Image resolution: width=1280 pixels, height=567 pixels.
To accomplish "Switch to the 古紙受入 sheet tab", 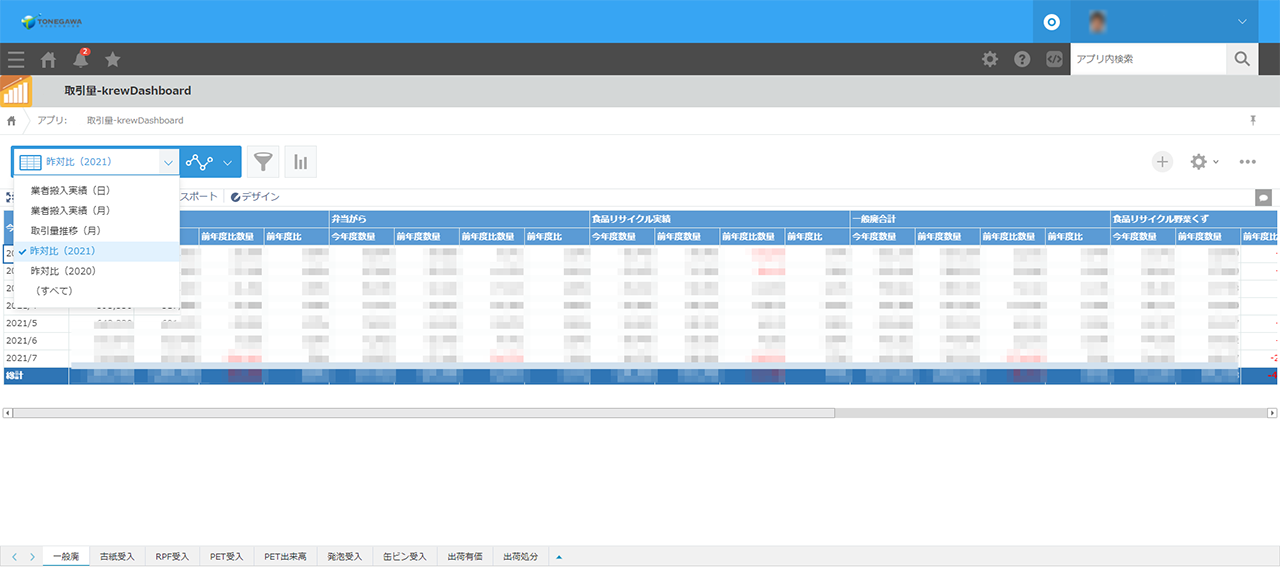I will 117,556.
